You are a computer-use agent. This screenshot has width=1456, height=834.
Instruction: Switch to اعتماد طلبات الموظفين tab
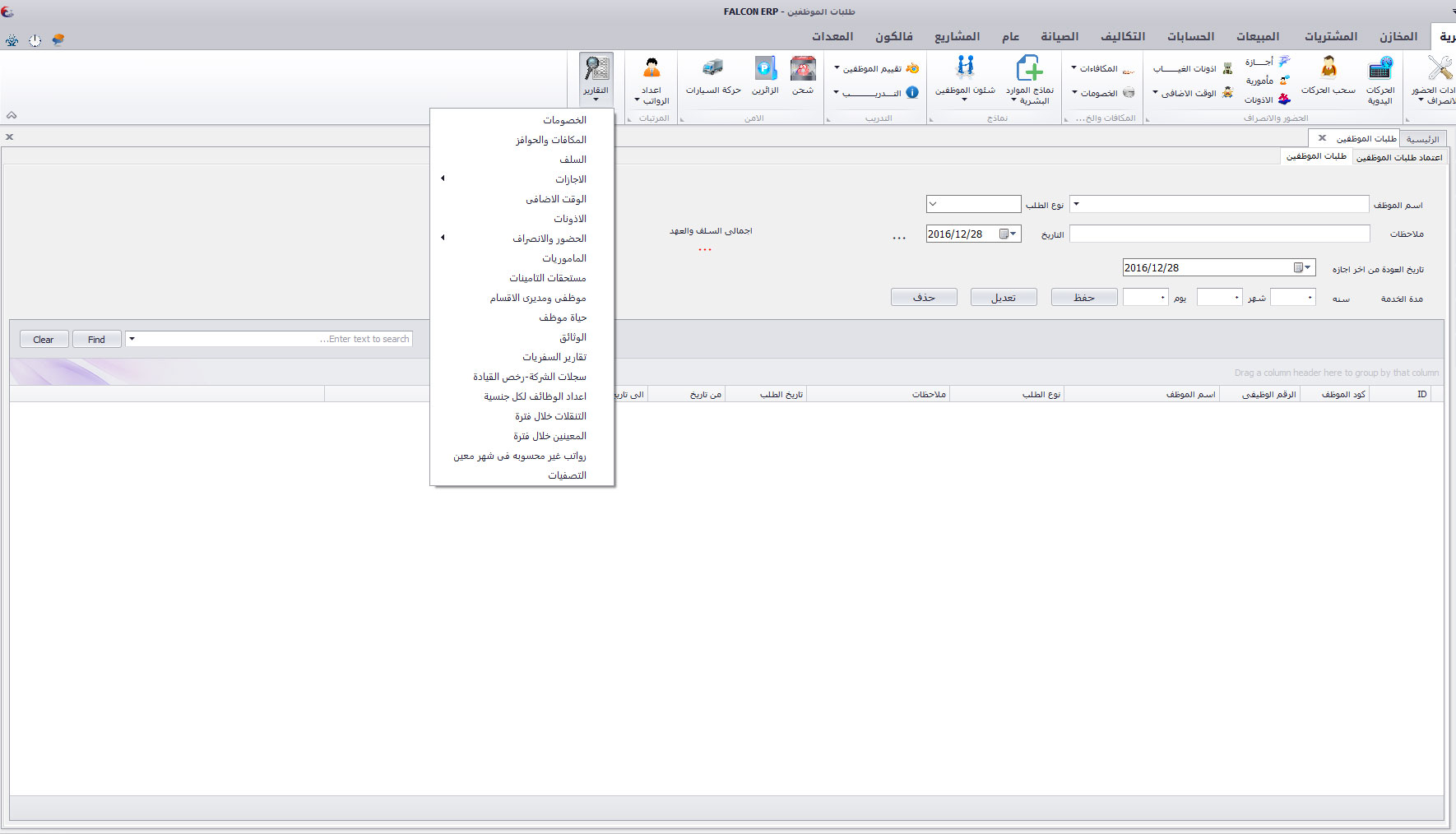point(1398,157)
